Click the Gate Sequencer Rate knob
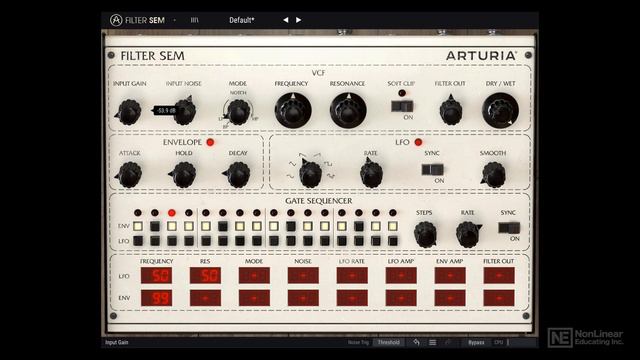Viewport: 640px width, 360px height. tap(468, 234)
